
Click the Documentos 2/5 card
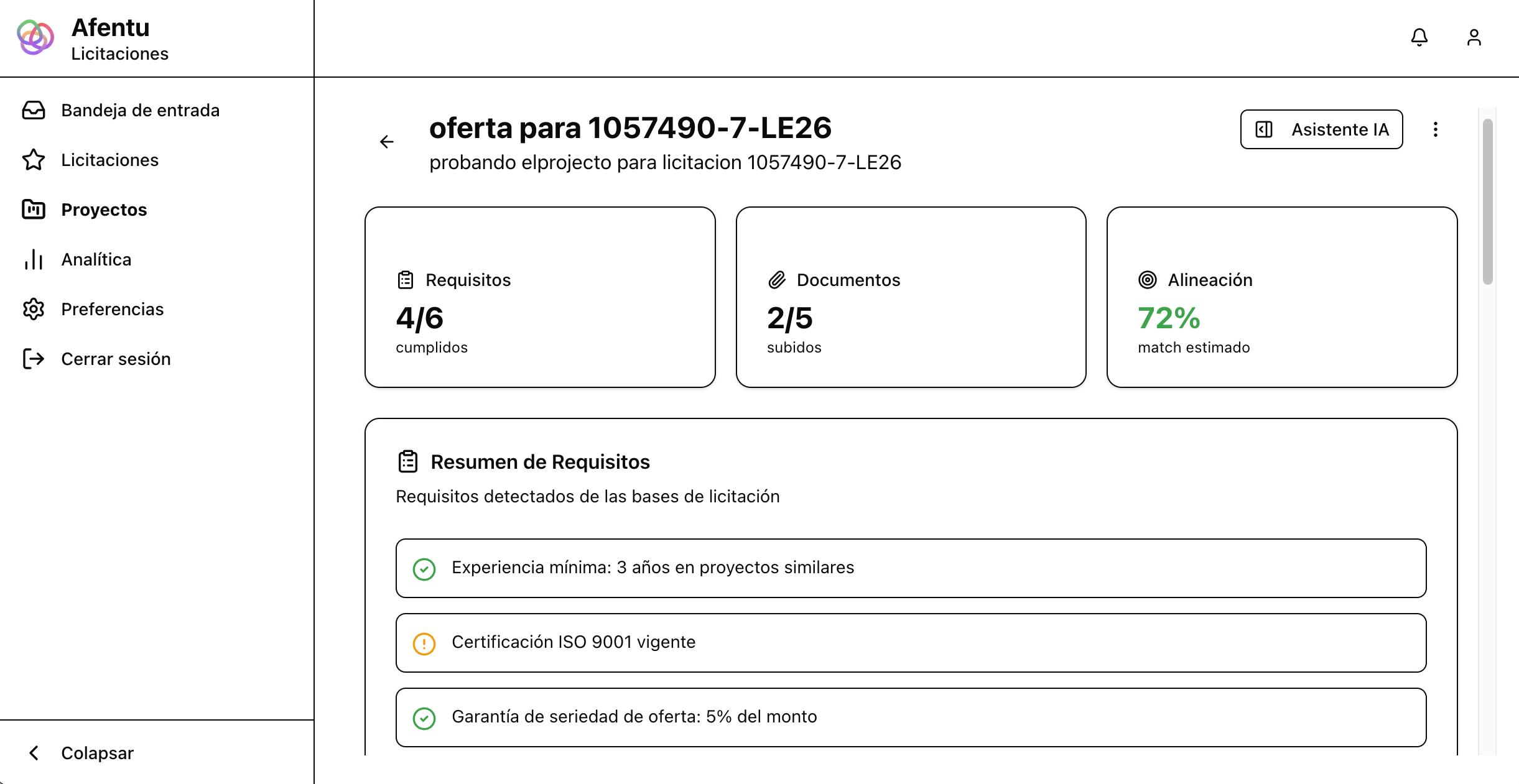(910, 297)
